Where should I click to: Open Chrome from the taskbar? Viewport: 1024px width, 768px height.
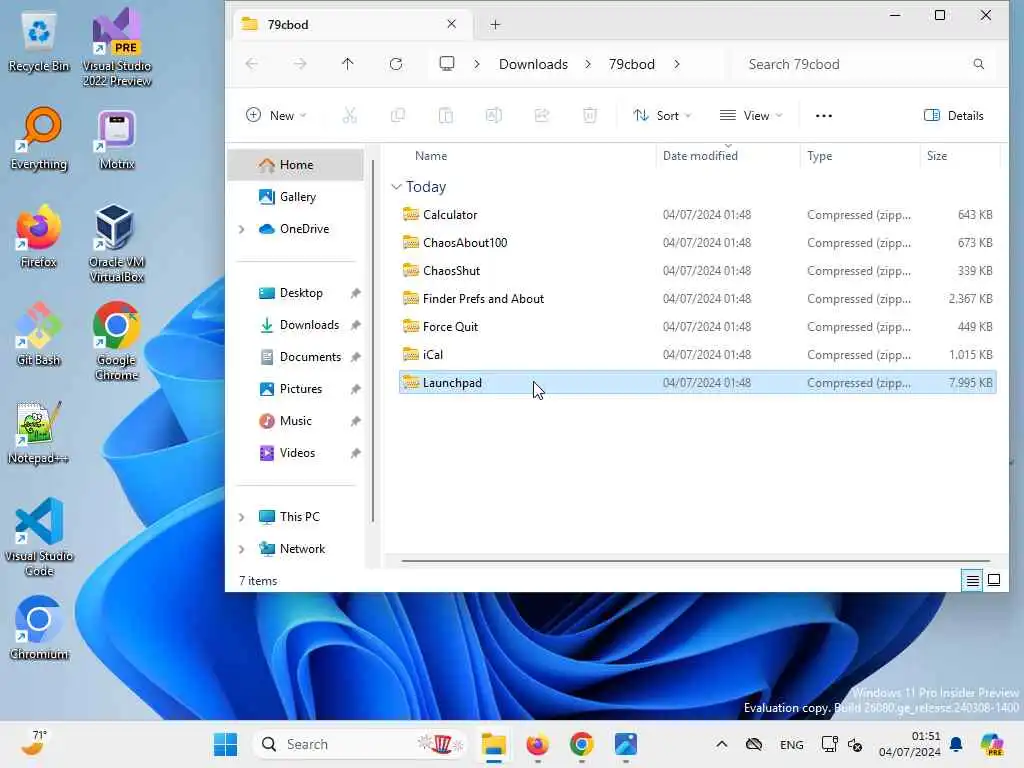tap(581, 744)
